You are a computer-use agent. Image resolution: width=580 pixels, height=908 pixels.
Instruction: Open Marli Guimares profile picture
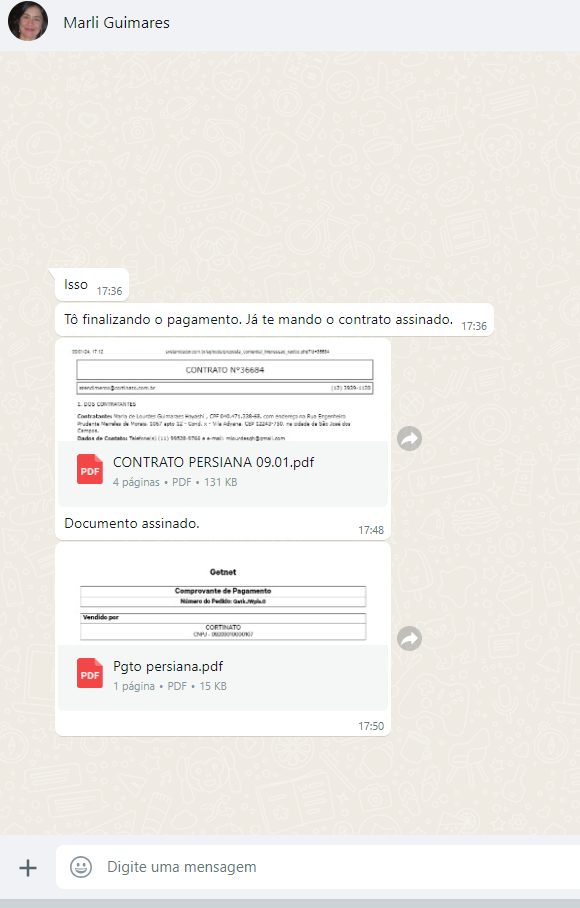(28, 21)
